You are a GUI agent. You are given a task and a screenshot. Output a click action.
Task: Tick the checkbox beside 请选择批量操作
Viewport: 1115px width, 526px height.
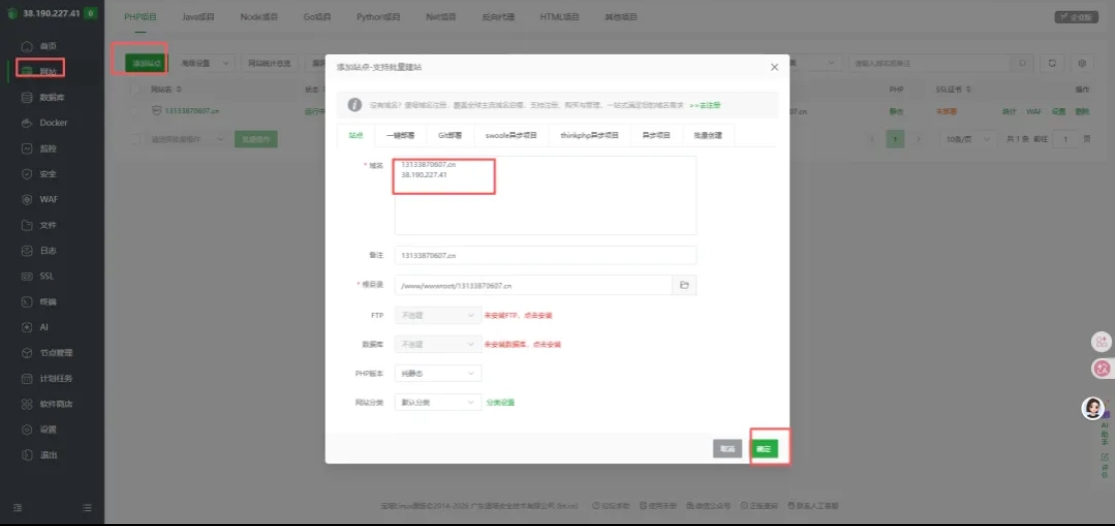(135, 139)
